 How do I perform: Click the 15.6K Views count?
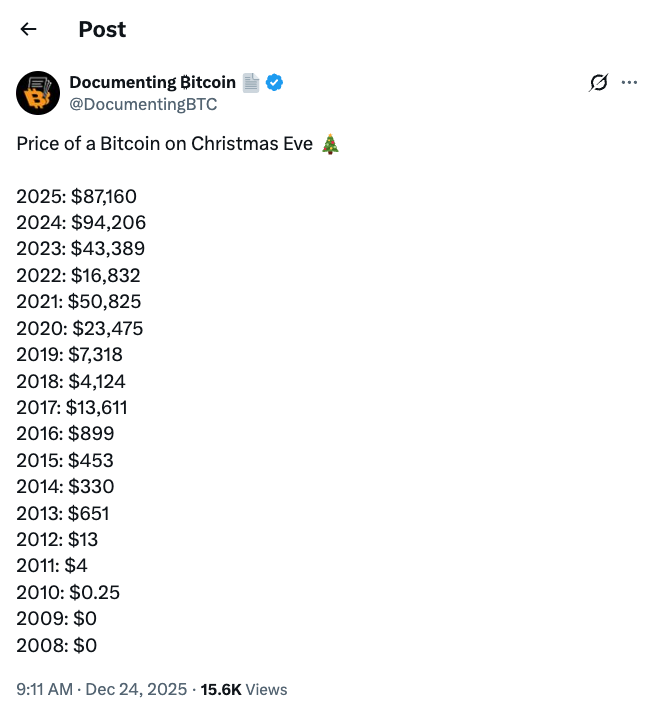(244, 689)
